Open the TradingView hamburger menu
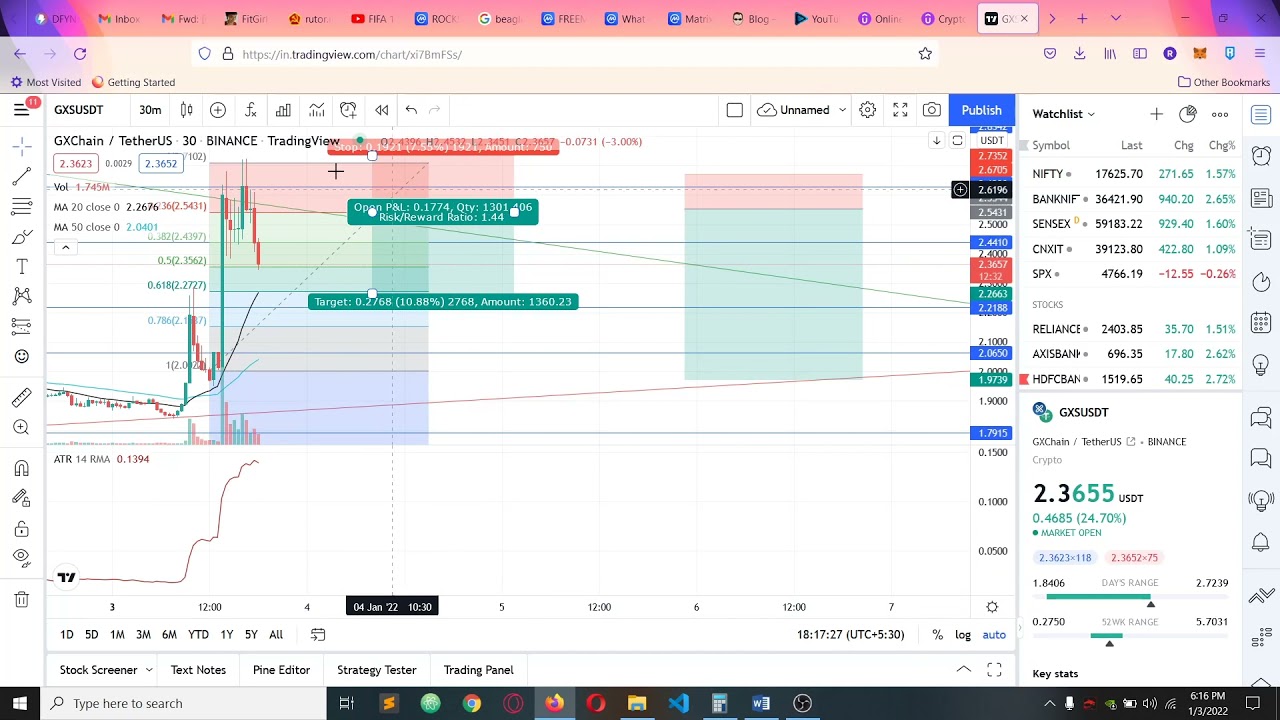The width and height of the screenshot is (1280, 720). (21, 110)
